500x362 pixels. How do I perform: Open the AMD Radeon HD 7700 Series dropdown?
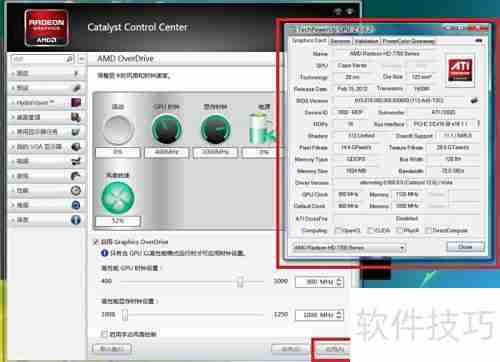(x=349, y=248)
